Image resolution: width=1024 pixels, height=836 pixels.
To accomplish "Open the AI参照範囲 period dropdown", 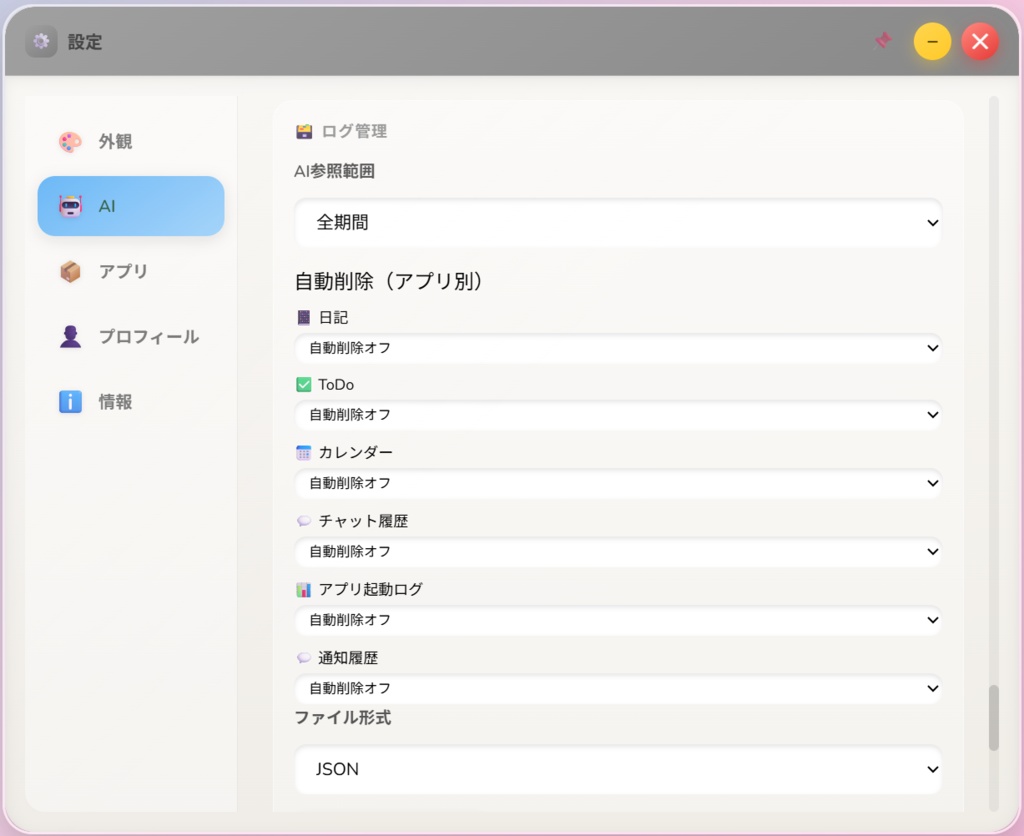I will tap(617, 222).
